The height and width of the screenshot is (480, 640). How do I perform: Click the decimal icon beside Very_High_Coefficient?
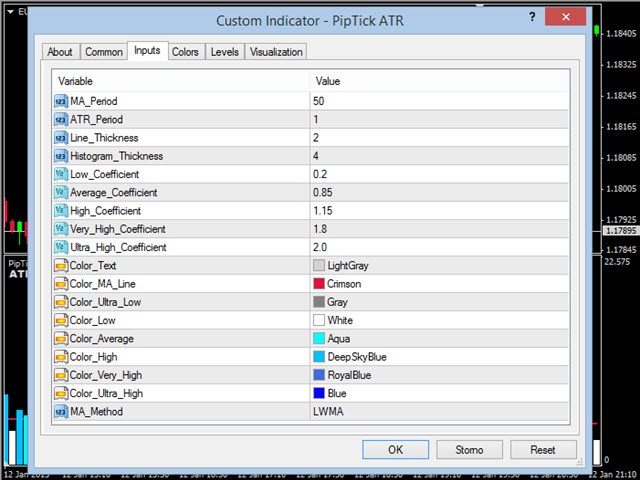click(60, 229)
